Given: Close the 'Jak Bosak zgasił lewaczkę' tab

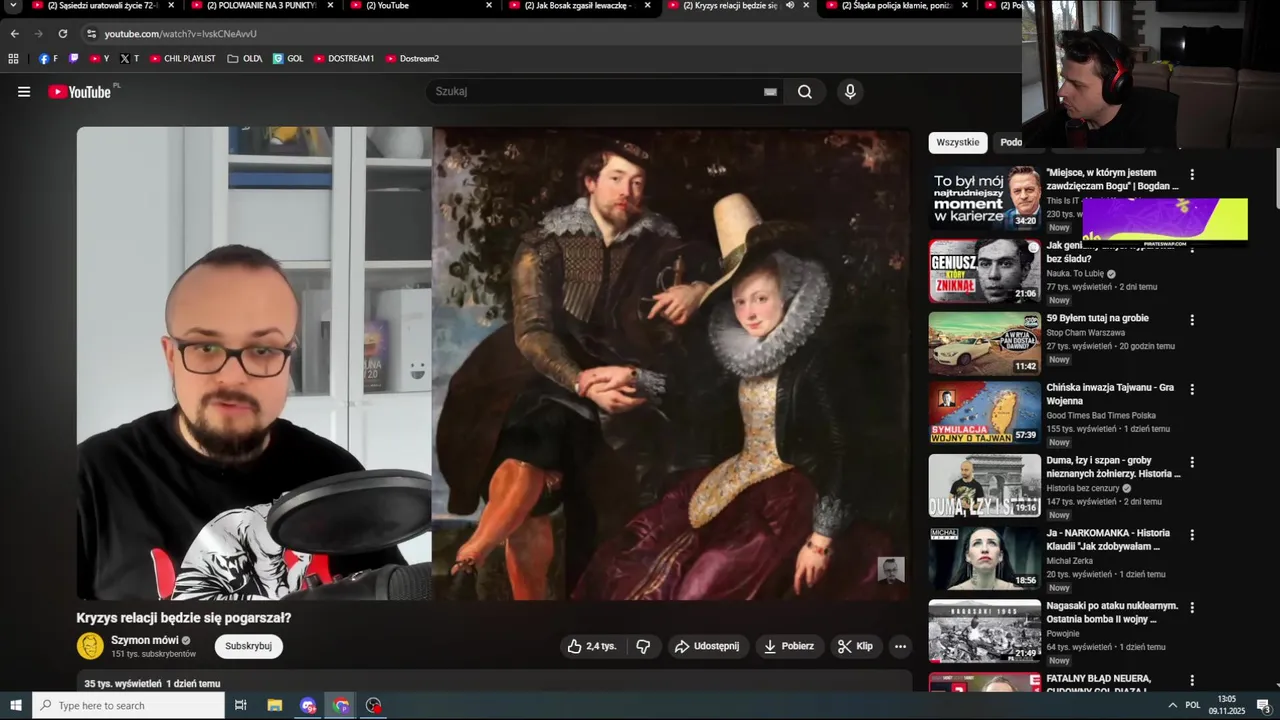Looking at the screenshot, I should click(x=648, y=5).
